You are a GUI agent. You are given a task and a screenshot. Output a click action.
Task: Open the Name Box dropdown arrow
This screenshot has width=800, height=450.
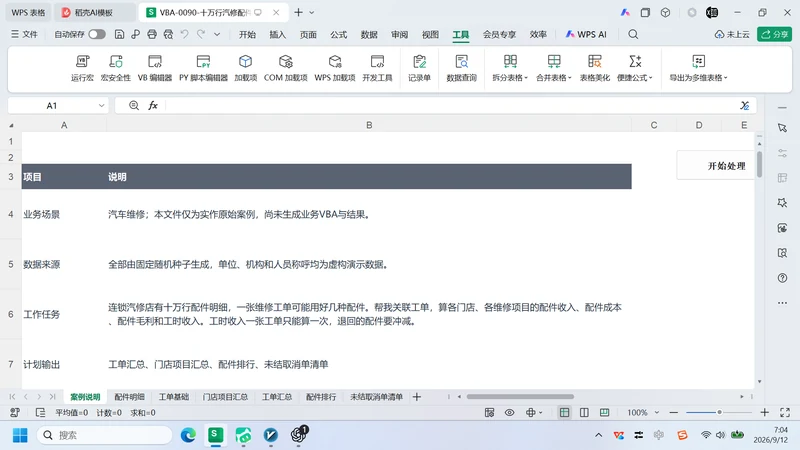click(x=102, y=106)
